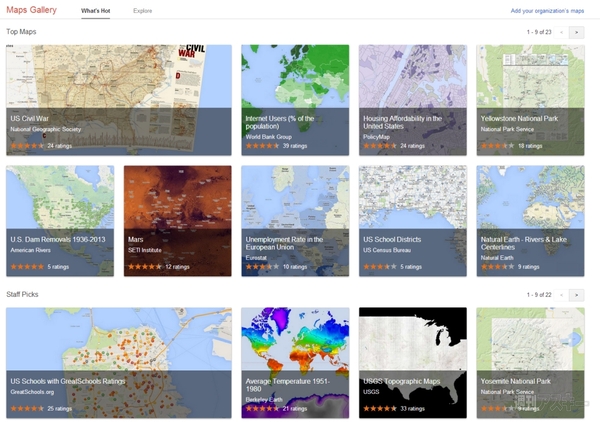Click the star rating on US School Districts
The height and width of the screenshot is (422, 600).
point(380,267)
